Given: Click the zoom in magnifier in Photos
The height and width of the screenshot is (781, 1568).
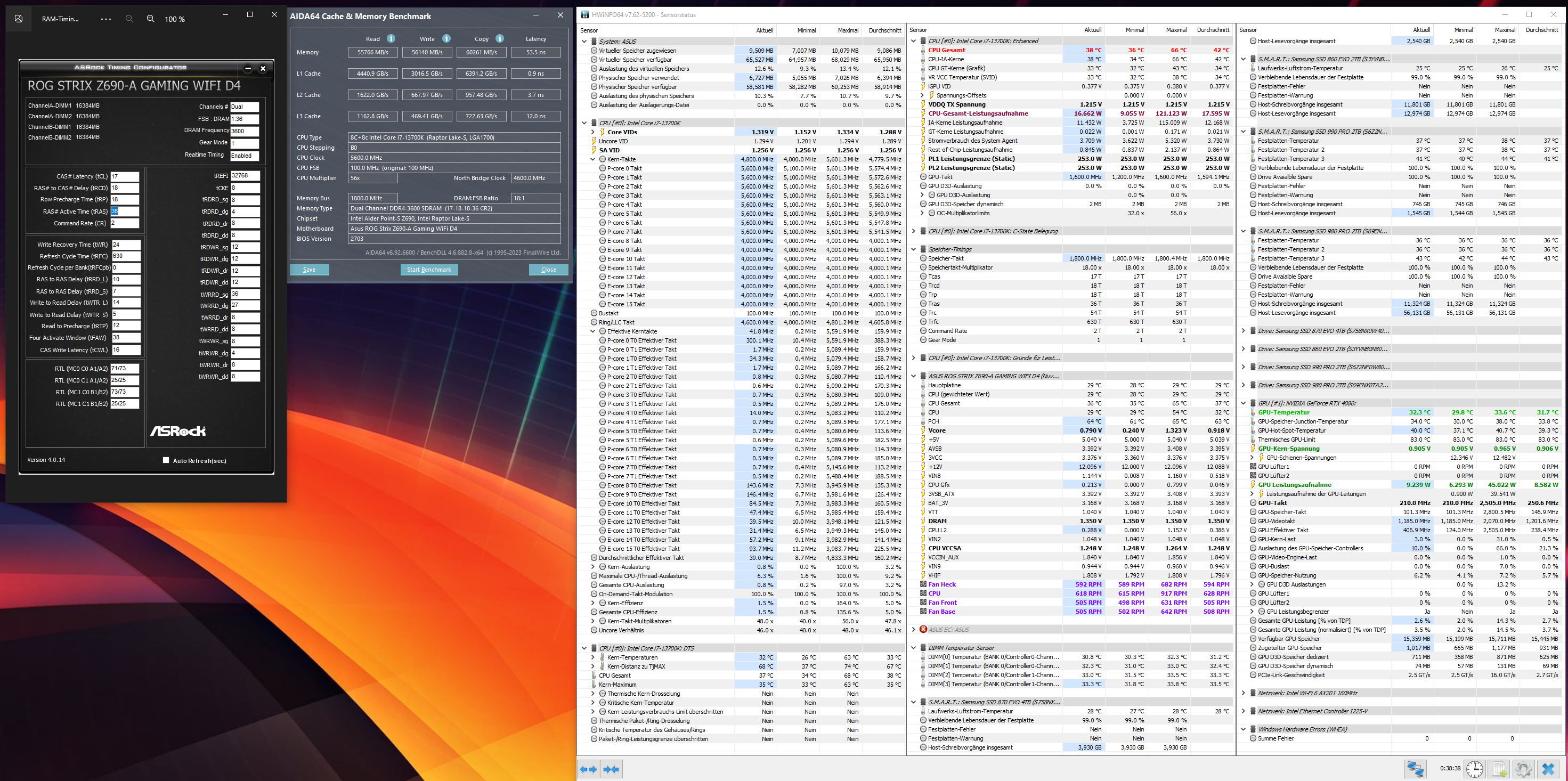Looking at the screenshot, I should click(150, 19).
